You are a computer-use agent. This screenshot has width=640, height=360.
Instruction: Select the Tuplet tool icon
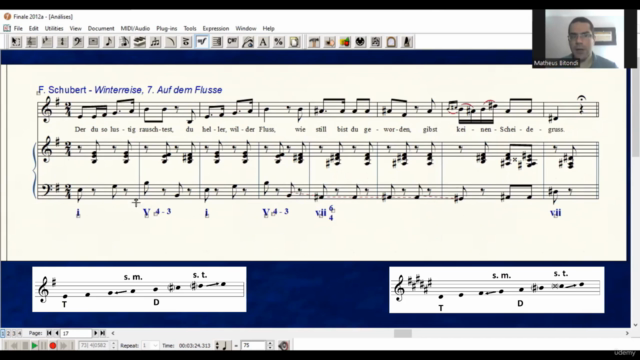pos(155,42)
